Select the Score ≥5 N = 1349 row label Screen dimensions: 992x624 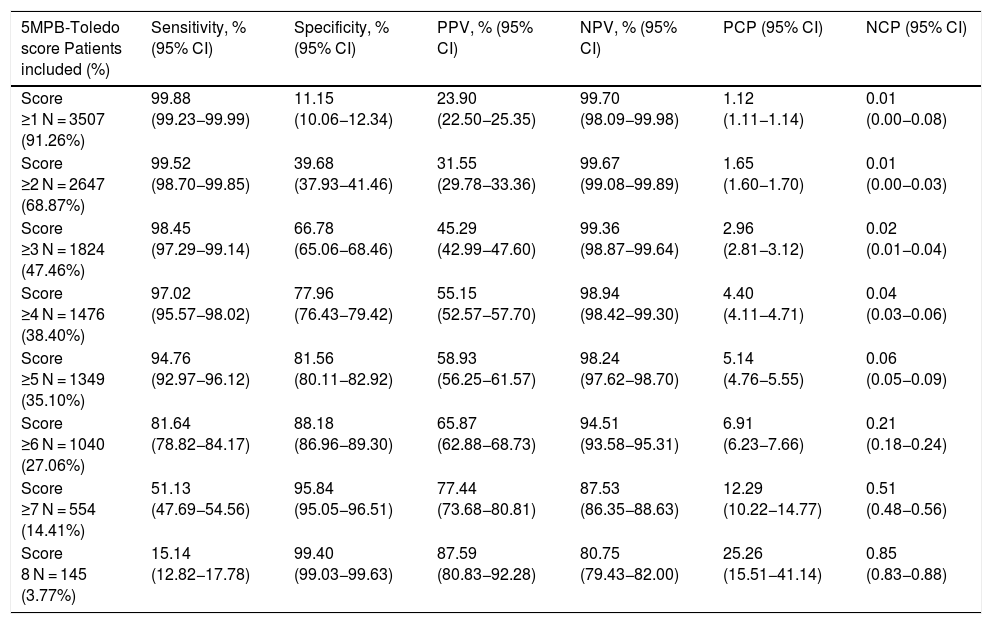tap(66, 377)
